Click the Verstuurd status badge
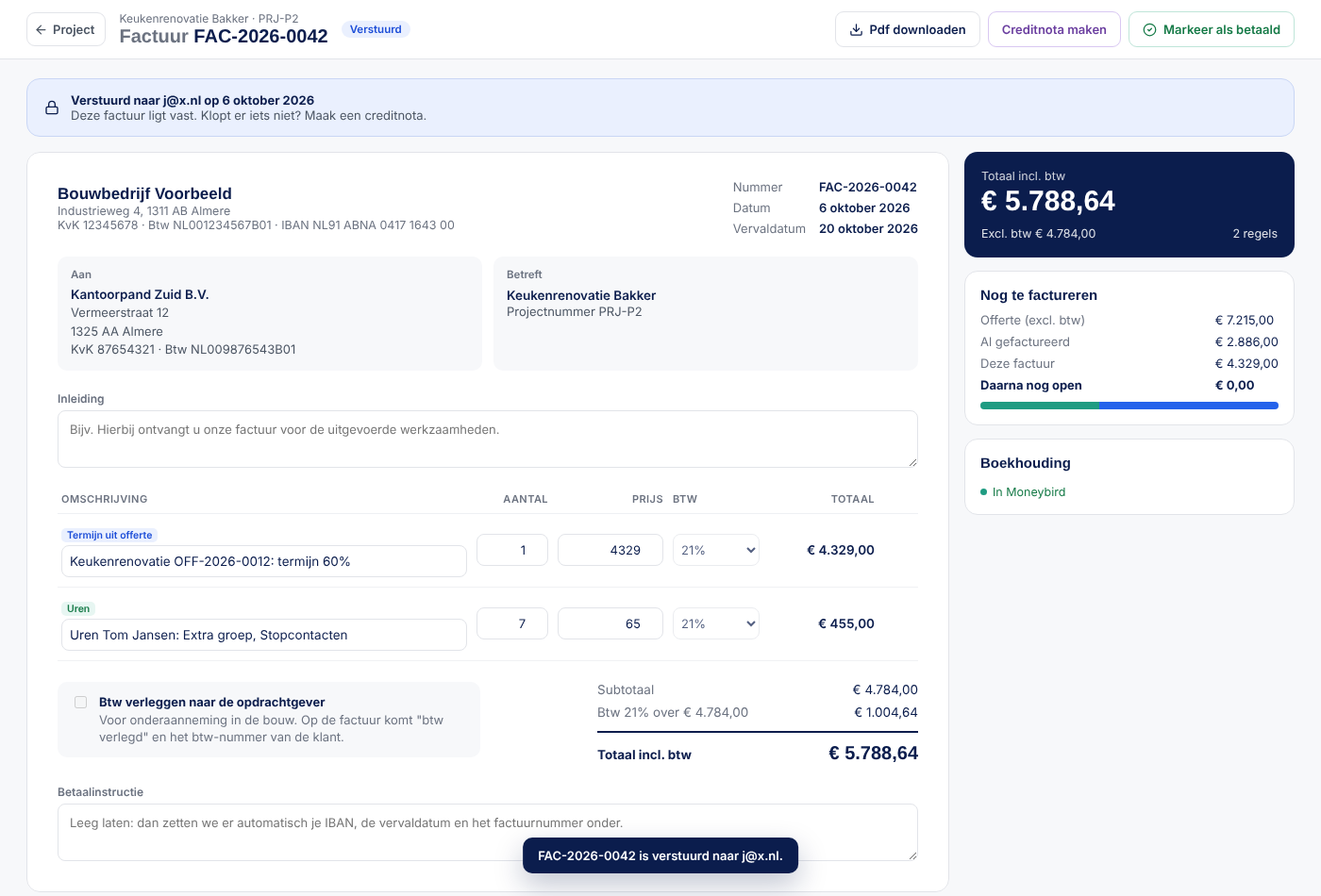Viewport: 1321px width, 896px height. tap(376, 29)
